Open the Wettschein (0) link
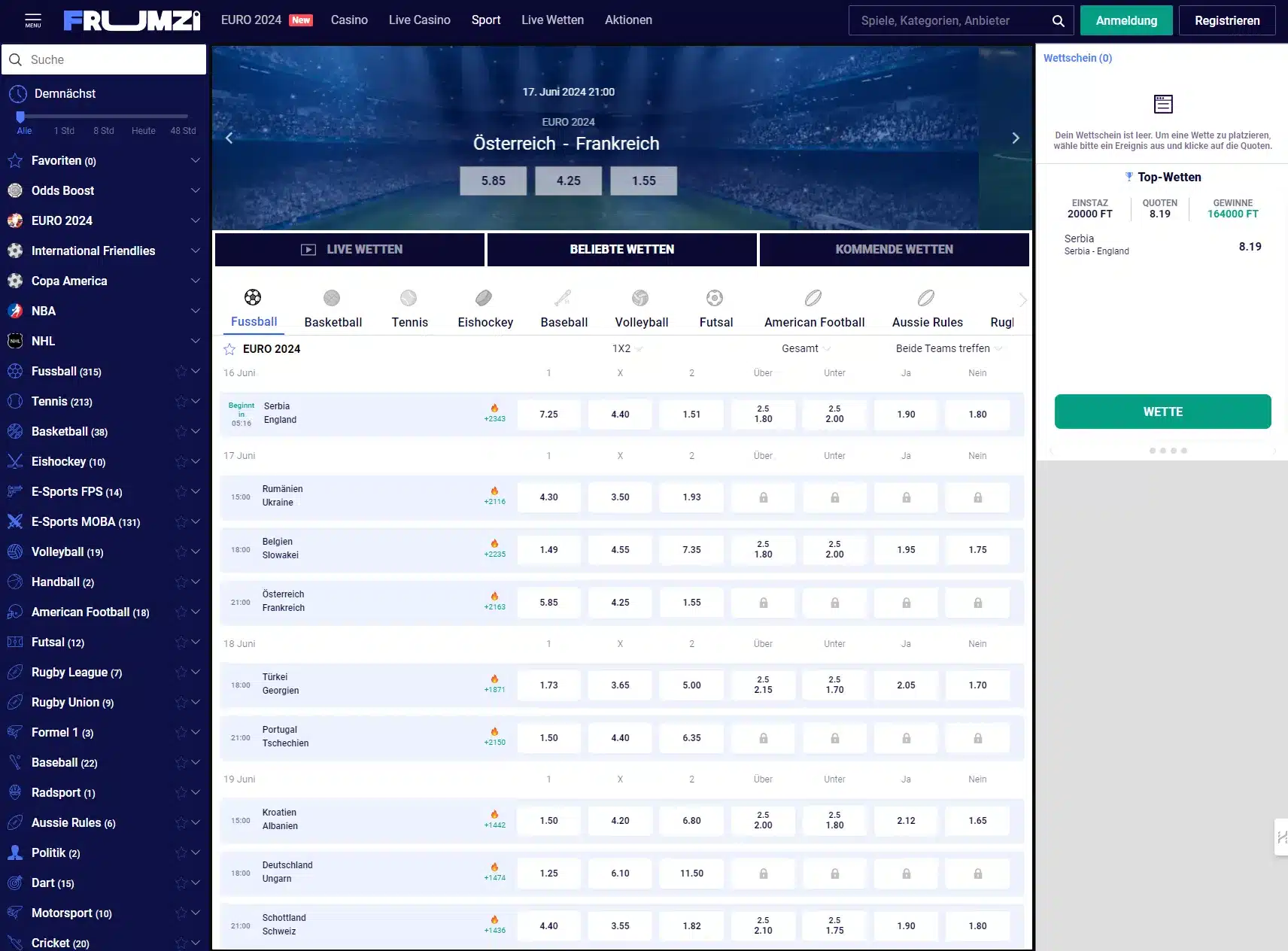 point(1077,58)
